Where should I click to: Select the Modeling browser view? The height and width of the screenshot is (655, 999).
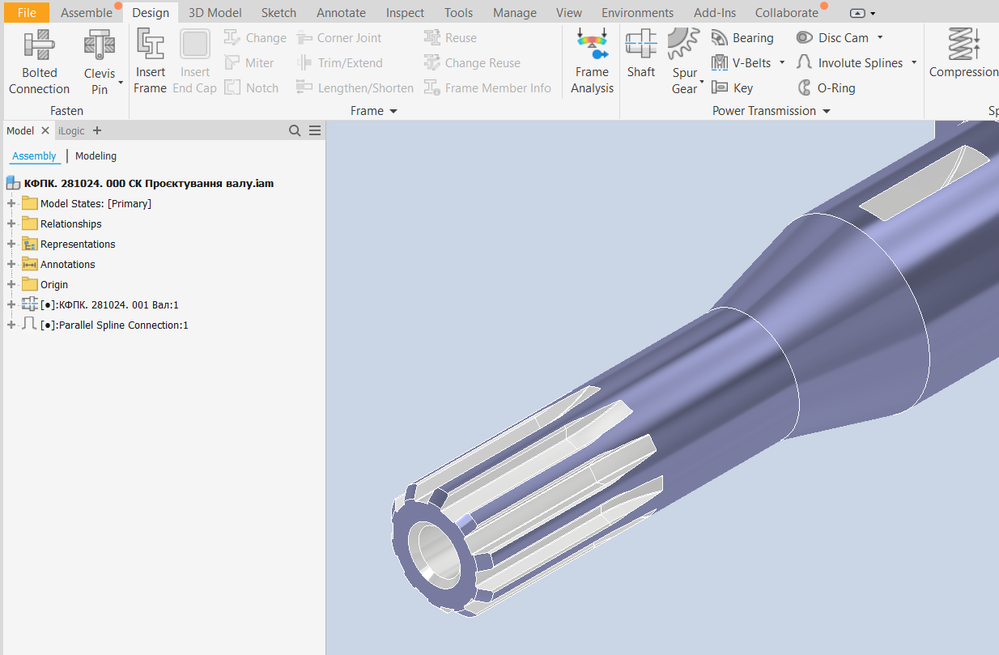click(x=96, y=156)
